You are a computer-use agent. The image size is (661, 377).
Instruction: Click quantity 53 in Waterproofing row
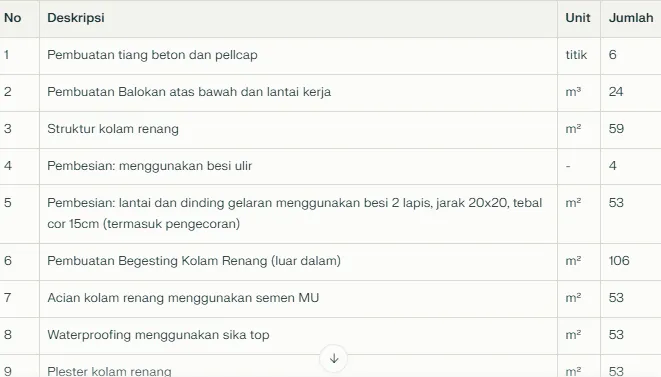click(x=616, y=335)
